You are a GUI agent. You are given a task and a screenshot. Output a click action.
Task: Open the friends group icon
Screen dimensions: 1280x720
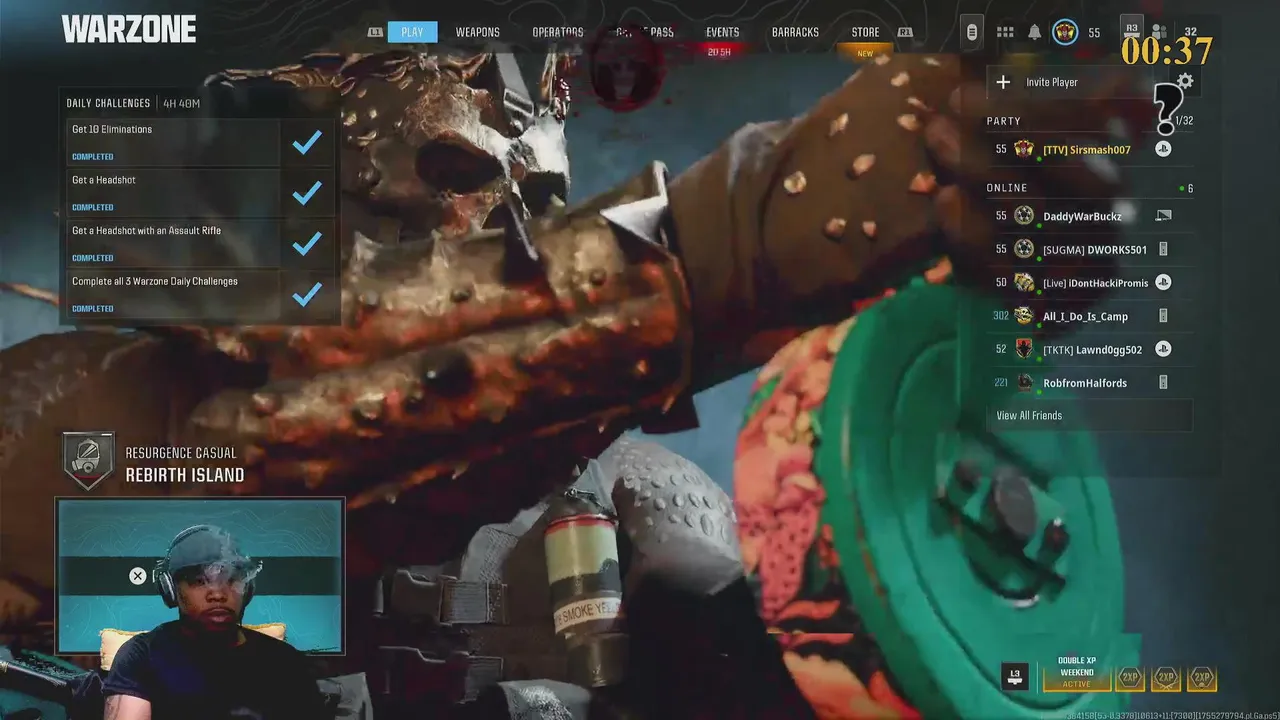[x=1159, y=32]
